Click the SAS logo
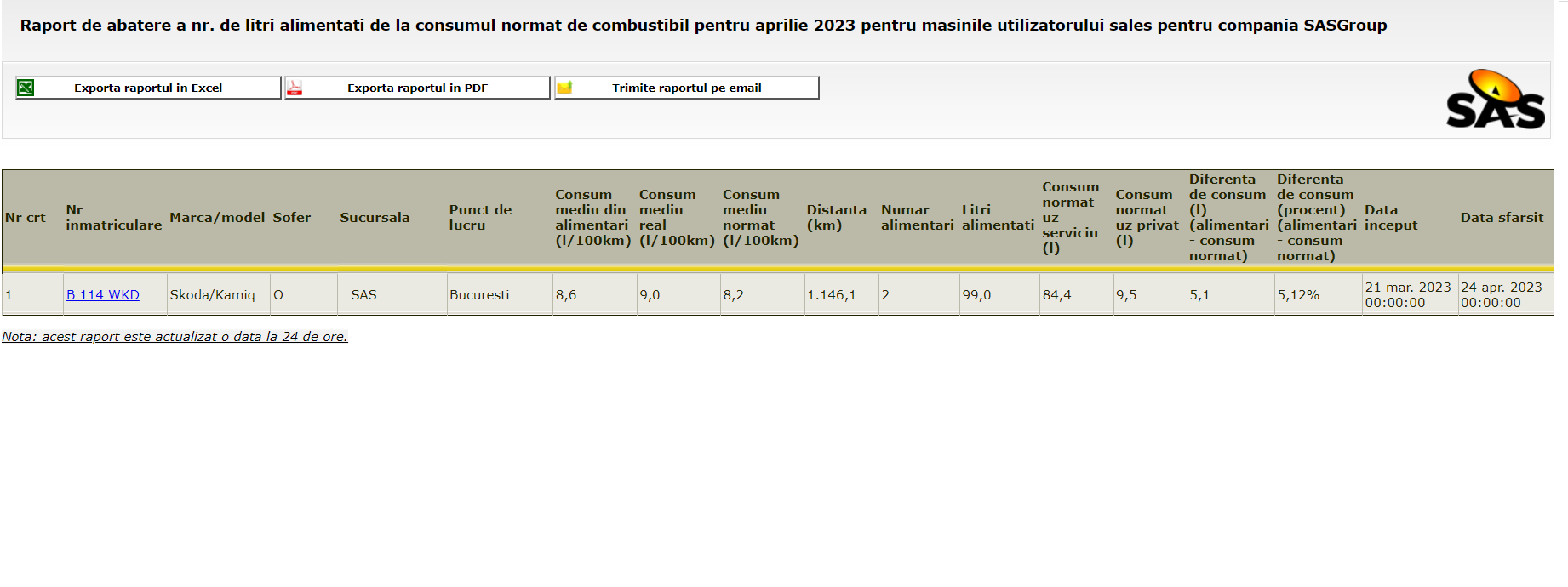Screen dimensions: 1568x587 (x=1495, y=100)
